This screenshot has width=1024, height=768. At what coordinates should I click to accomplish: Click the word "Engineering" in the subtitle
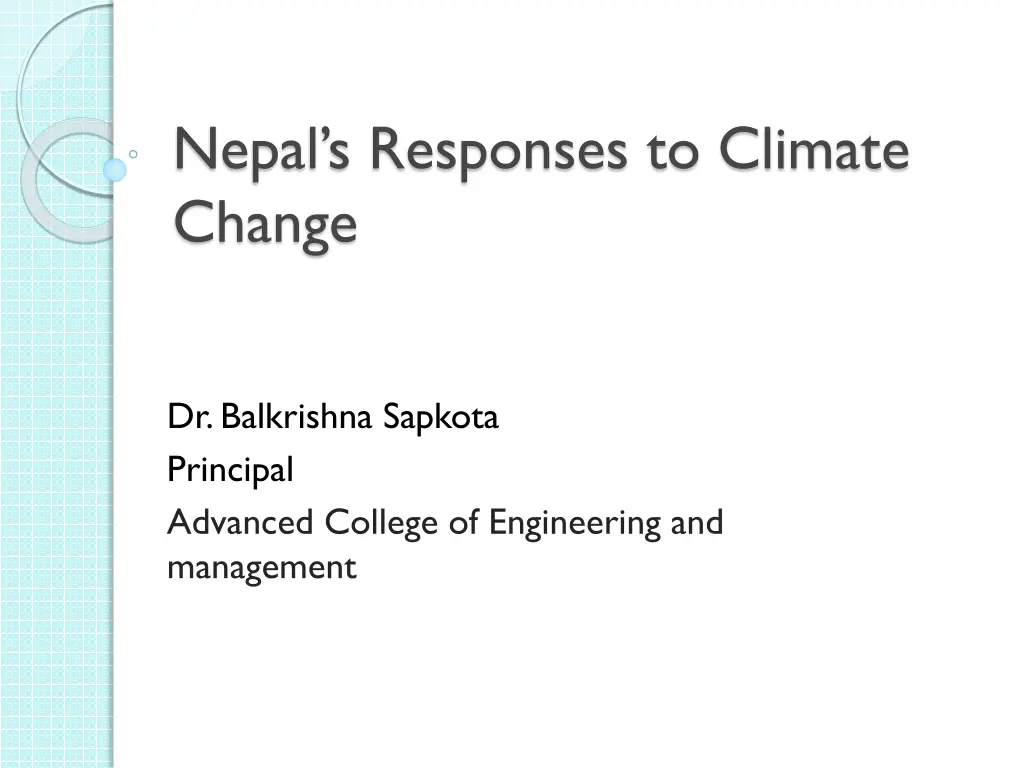click(x=575, y=522)
